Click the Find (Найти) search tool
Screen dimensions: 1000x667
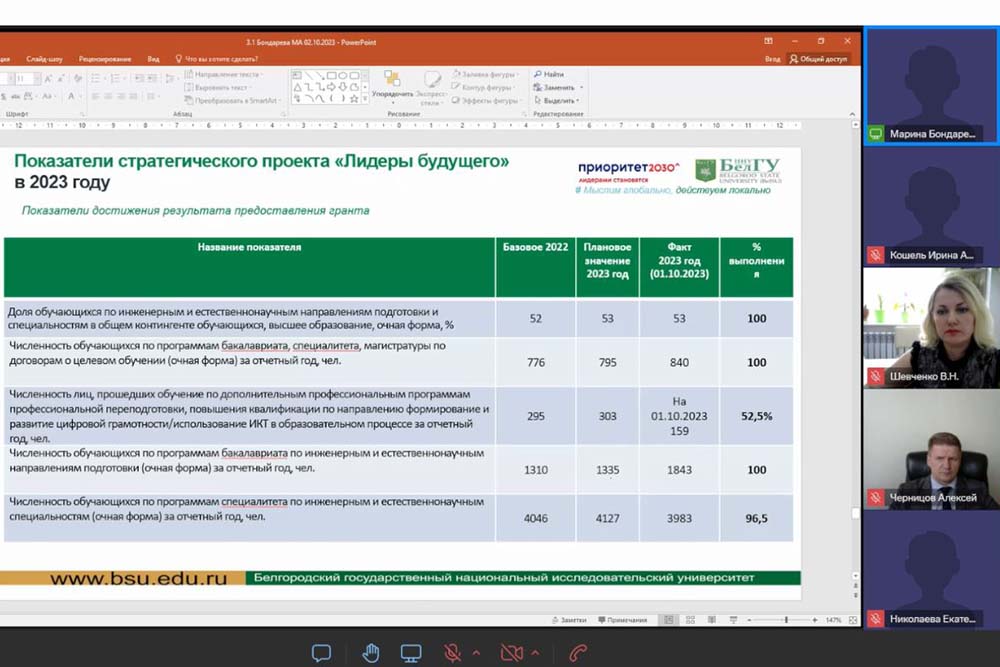549,74
